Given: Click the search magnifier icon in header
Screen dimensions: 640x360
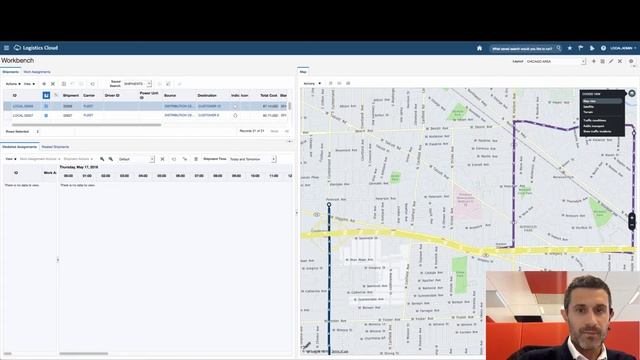Looking at the screenshot, I should [x=558, y=48].
